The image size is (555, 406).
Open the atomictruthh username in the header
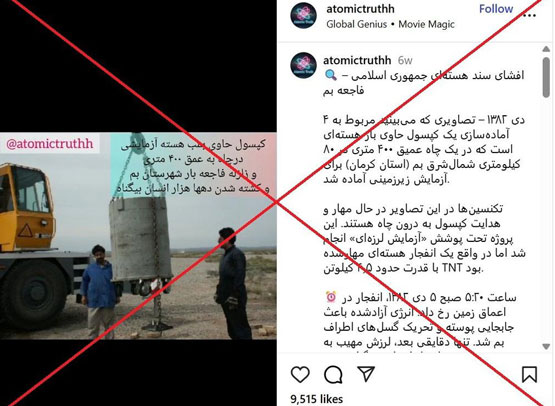tap(360, 9)
